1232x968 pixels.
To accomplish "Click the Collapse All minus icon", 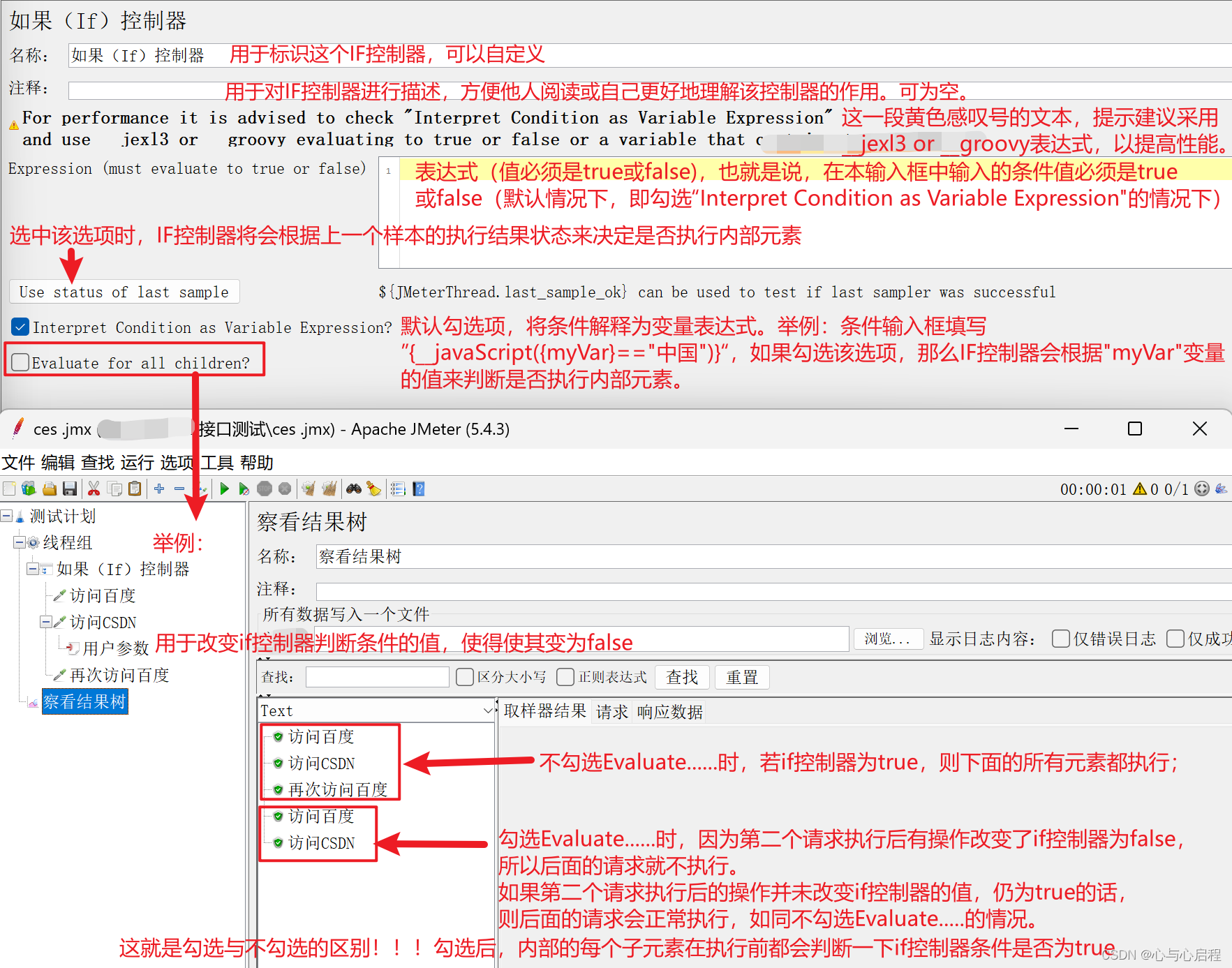I will coord(179,489).
